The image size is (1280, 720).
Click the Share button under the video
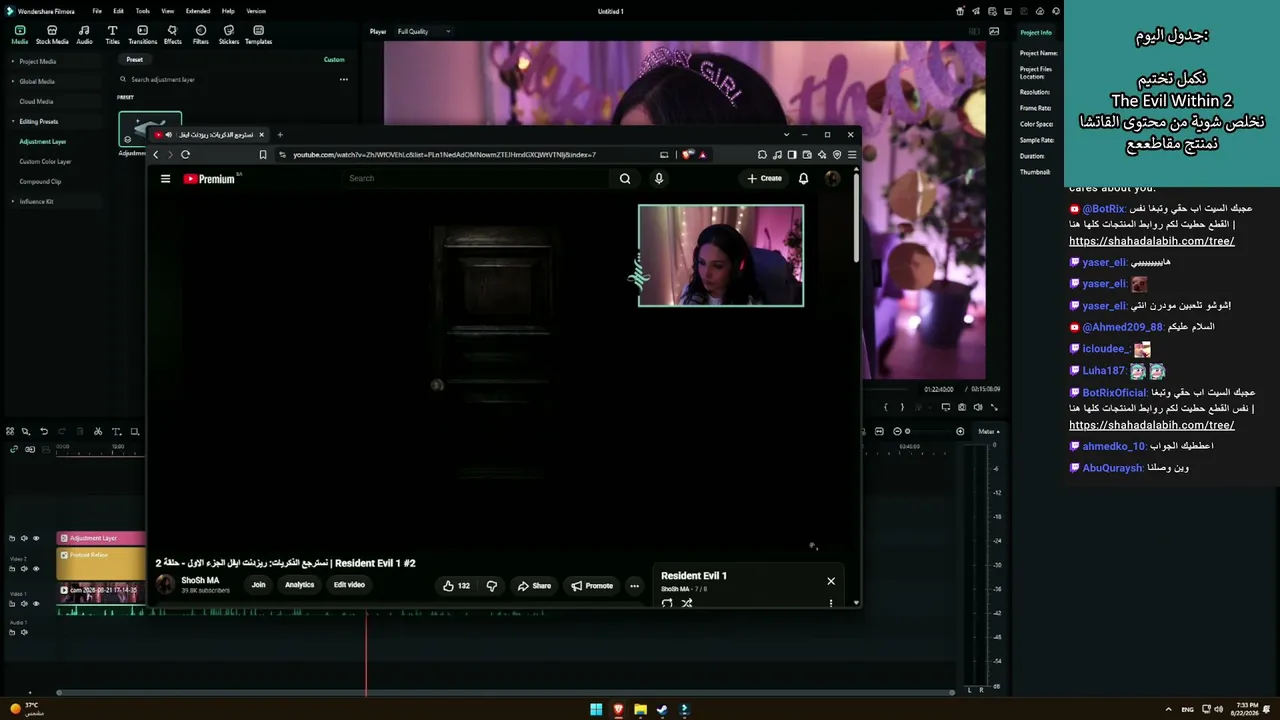click(534, 586)
